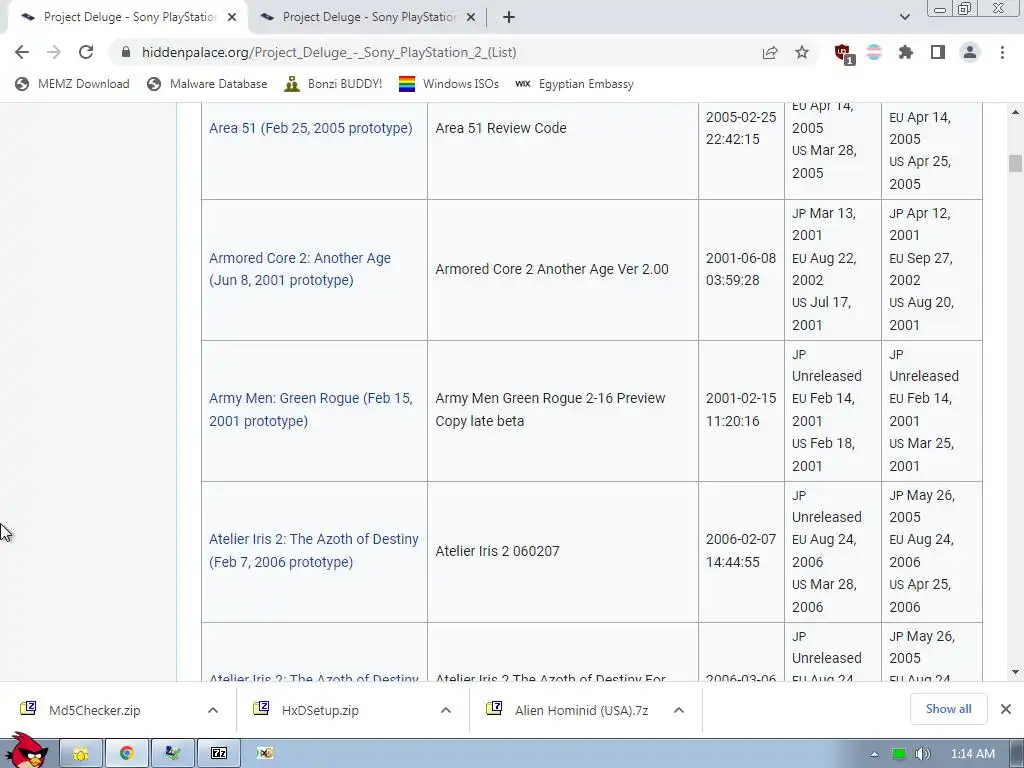The width and height of the screenshot is (1024, 768).
Task: Reload the current page
Action: (x=86, y=52)
